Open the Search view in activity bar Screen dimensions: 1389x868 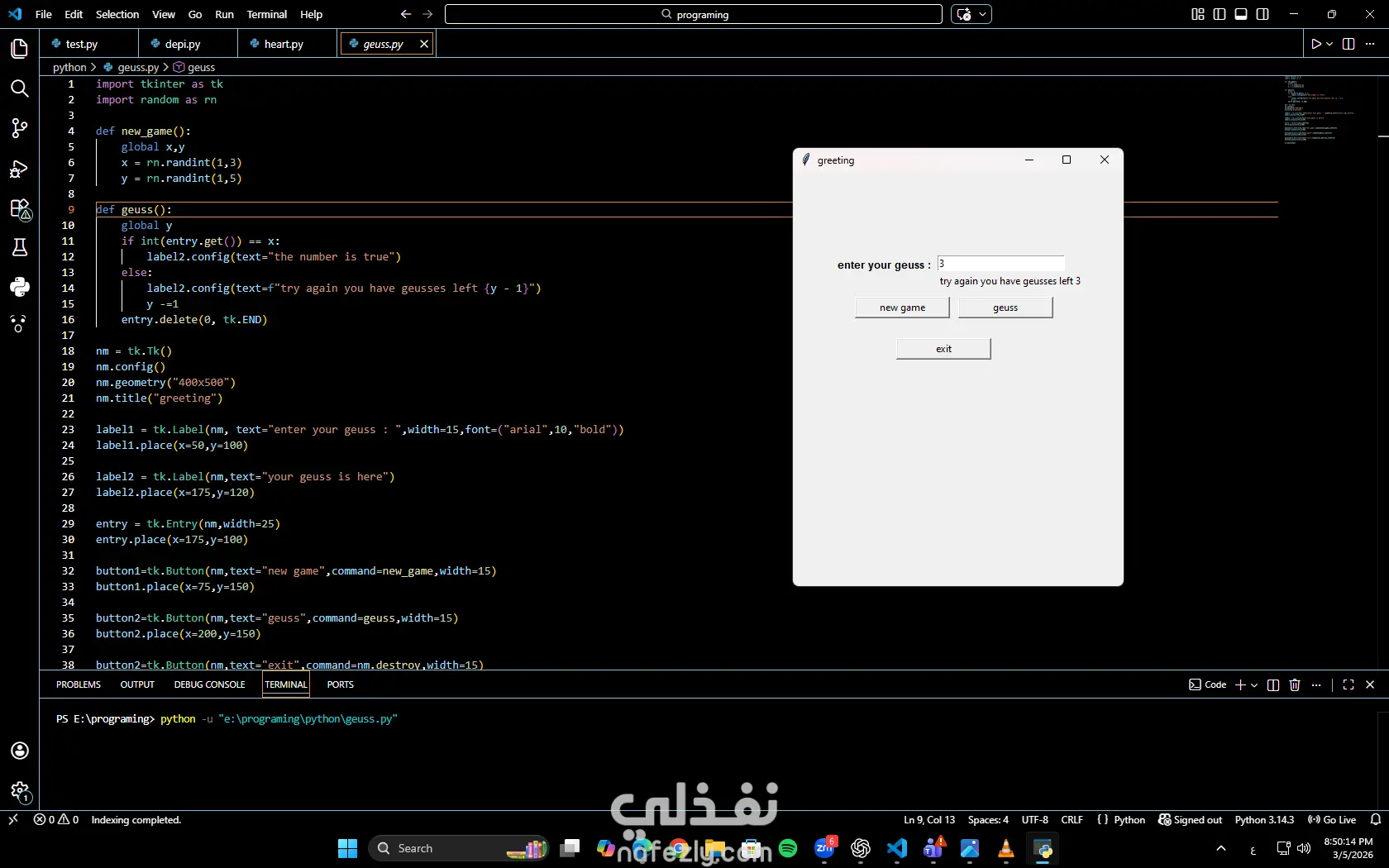(20, 88)
